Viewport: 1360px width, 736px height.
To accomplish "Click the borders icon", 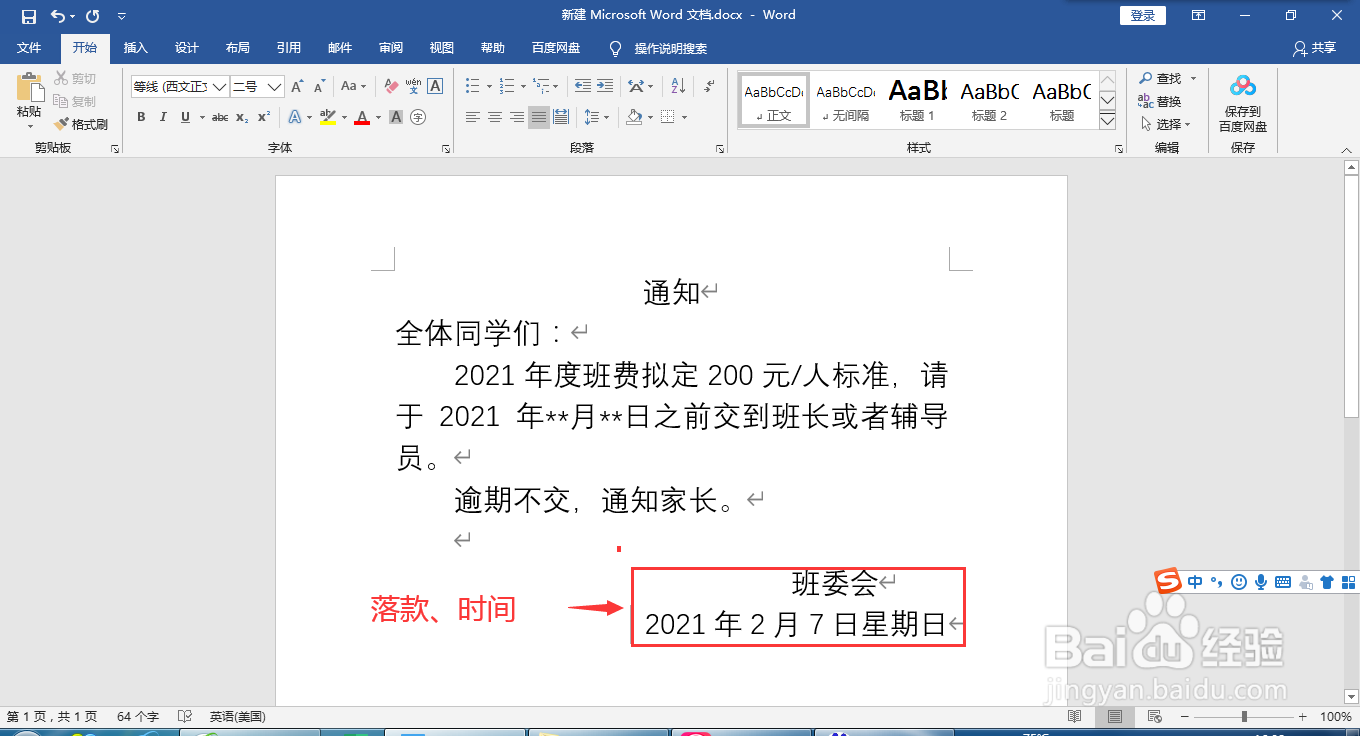I will click(x=668, y=117).
